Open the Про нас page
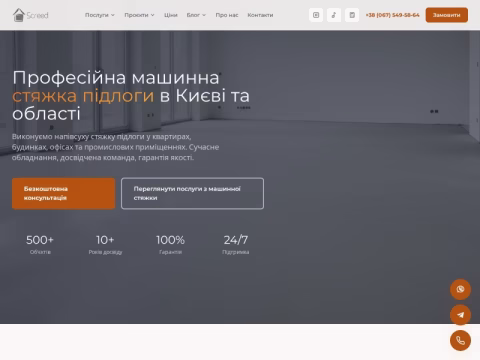This screenshot has height=360, width=480. point(227,15)
